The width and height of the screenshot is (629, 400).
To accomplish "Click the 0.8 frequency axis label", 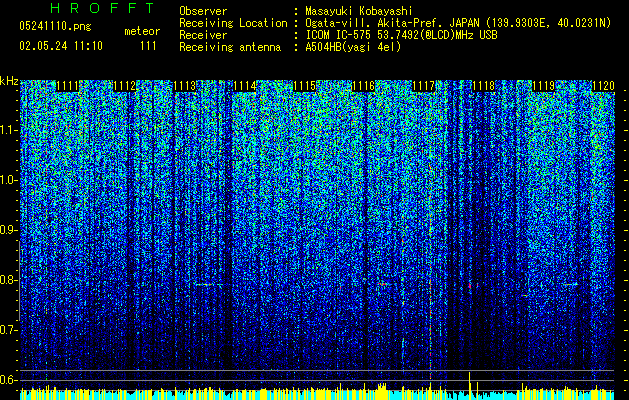I will pos(8,280).
